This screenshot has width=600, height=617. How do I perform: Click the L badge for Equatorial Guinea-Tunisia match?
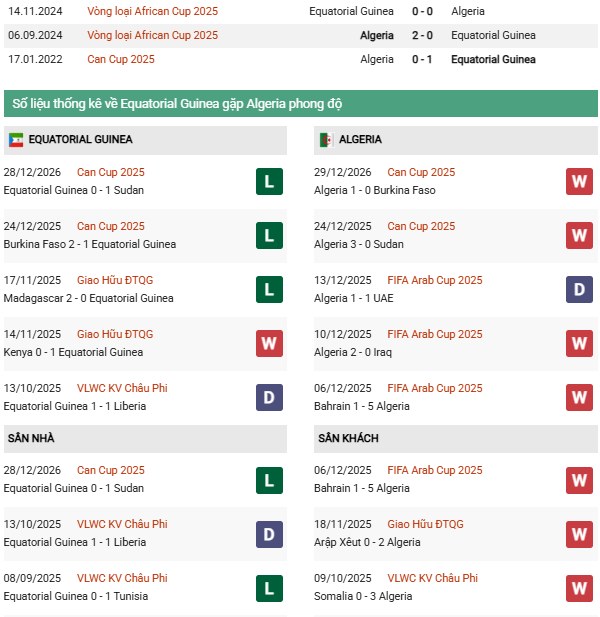click(x=269, y=587)
